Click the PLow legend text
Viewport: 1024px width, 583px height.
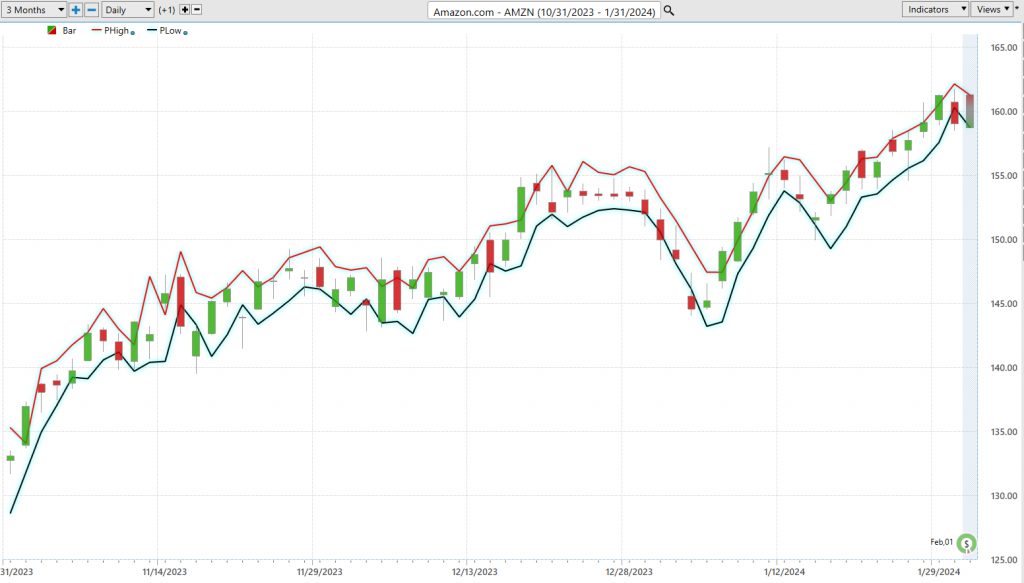[x=170, y=31]
